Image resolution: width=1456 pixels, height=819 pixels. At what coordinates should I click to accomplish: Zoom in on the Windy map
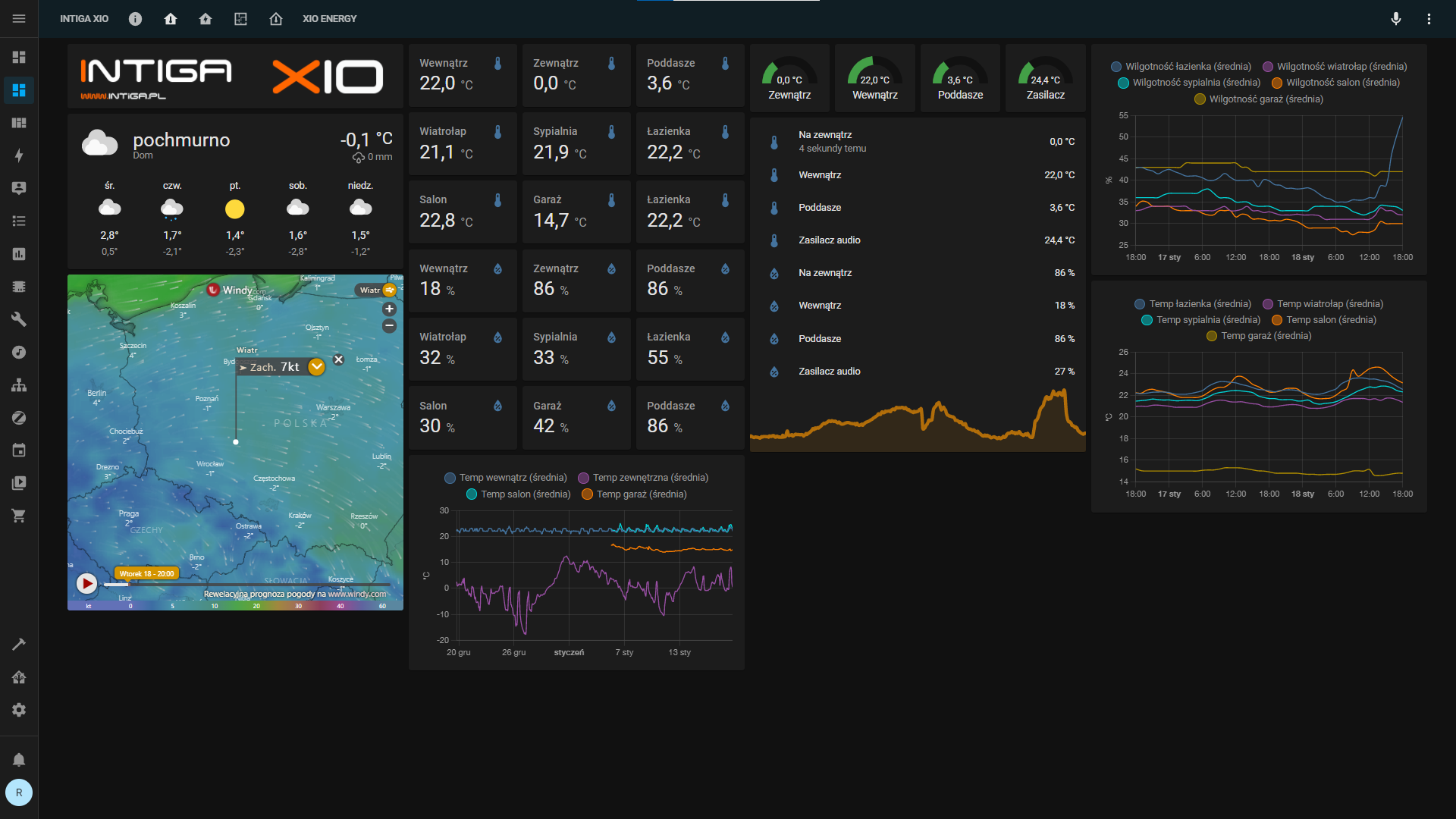pos(389,309)
